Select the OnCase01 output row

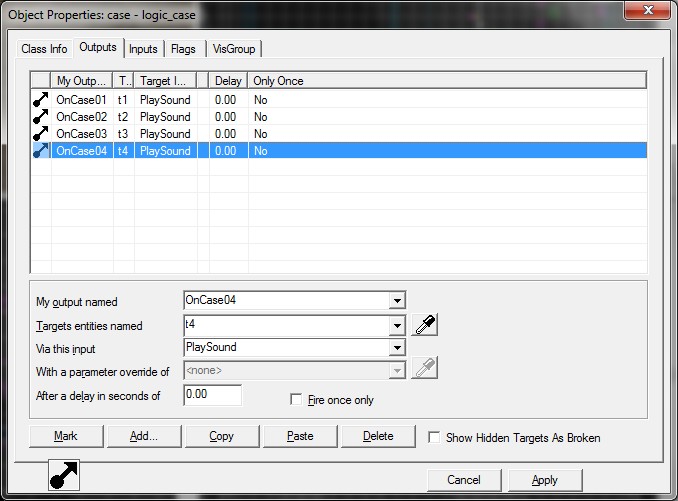(x=339, y=100)
